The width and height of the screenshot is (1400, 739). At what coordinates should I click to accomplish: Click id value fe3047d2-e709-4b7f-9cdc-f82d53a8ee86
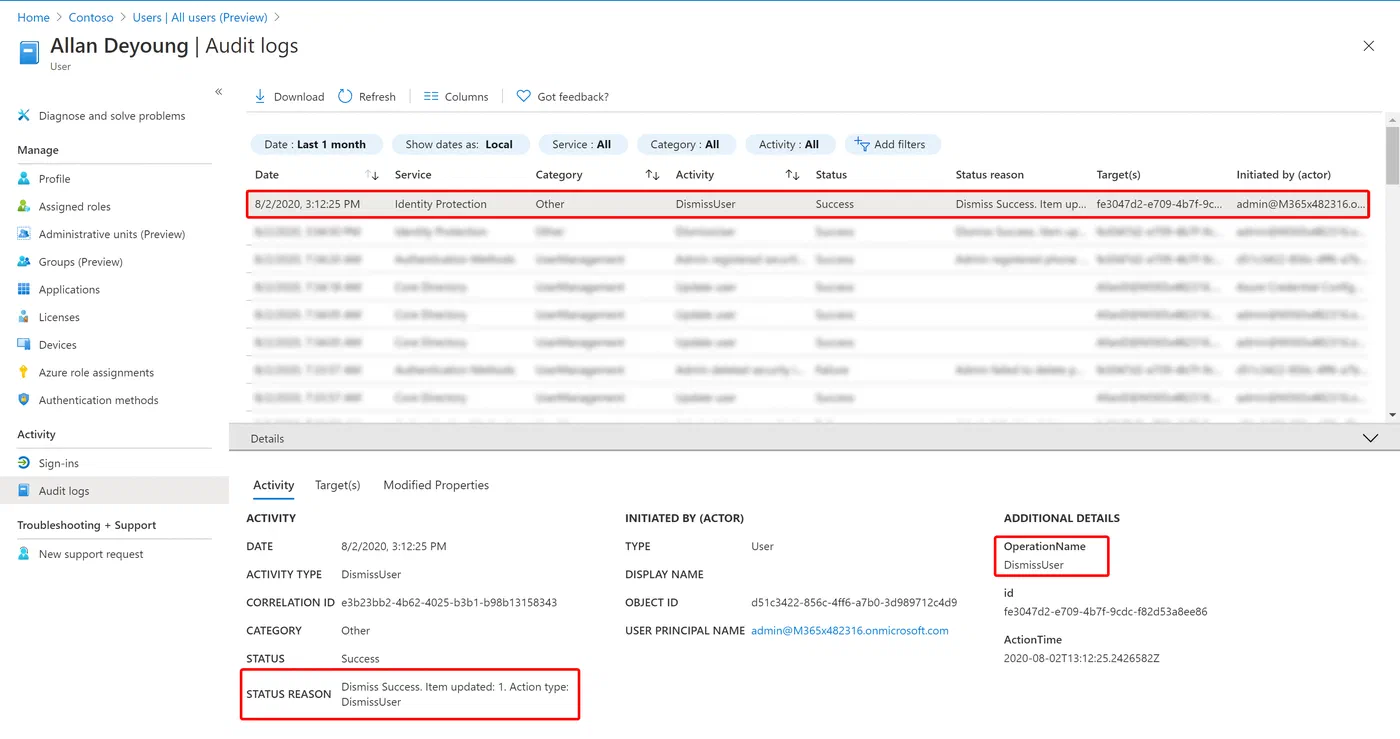point(1106,611)
